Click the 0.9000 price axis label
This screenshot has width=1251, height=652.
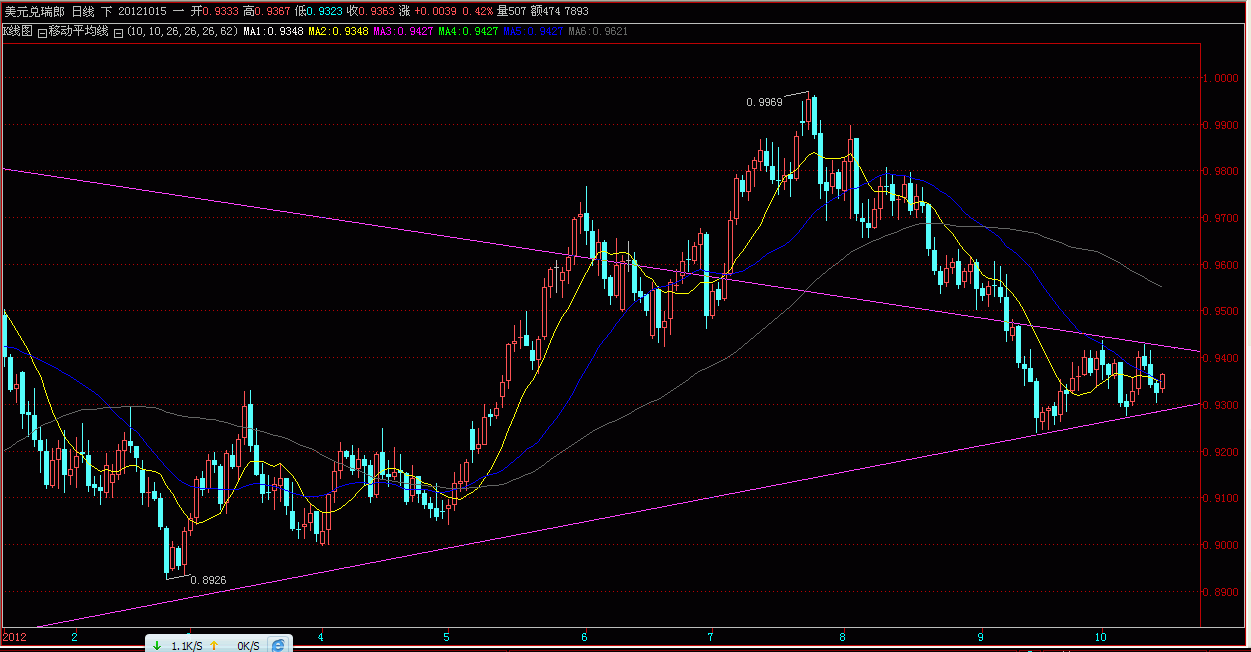pyautogui.click(x=1221, y=546)
